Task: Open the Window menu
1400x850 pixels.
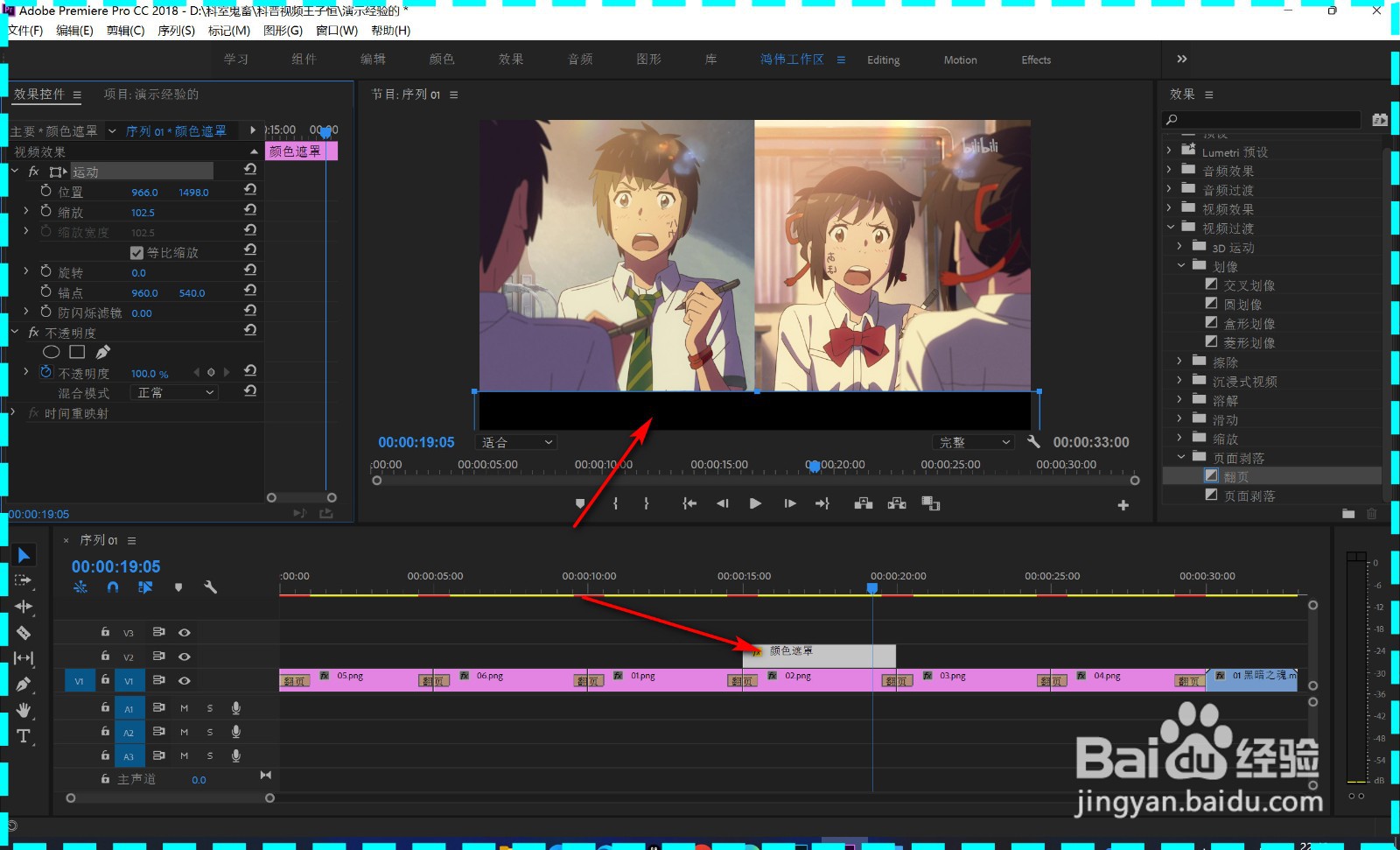Action: (337, 31)
